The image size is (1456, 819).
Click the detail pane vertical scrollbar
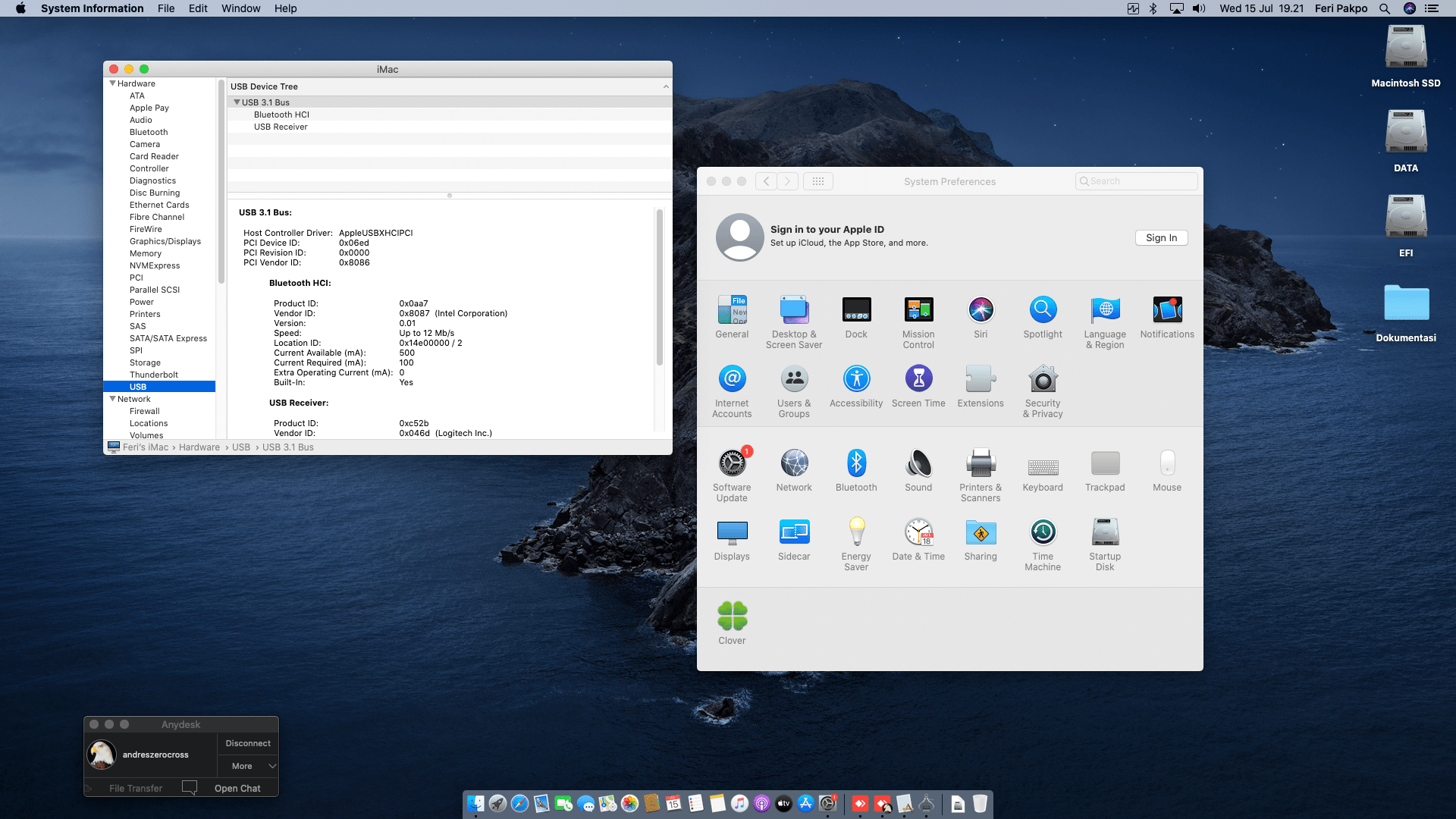click(x=660, y=288)
